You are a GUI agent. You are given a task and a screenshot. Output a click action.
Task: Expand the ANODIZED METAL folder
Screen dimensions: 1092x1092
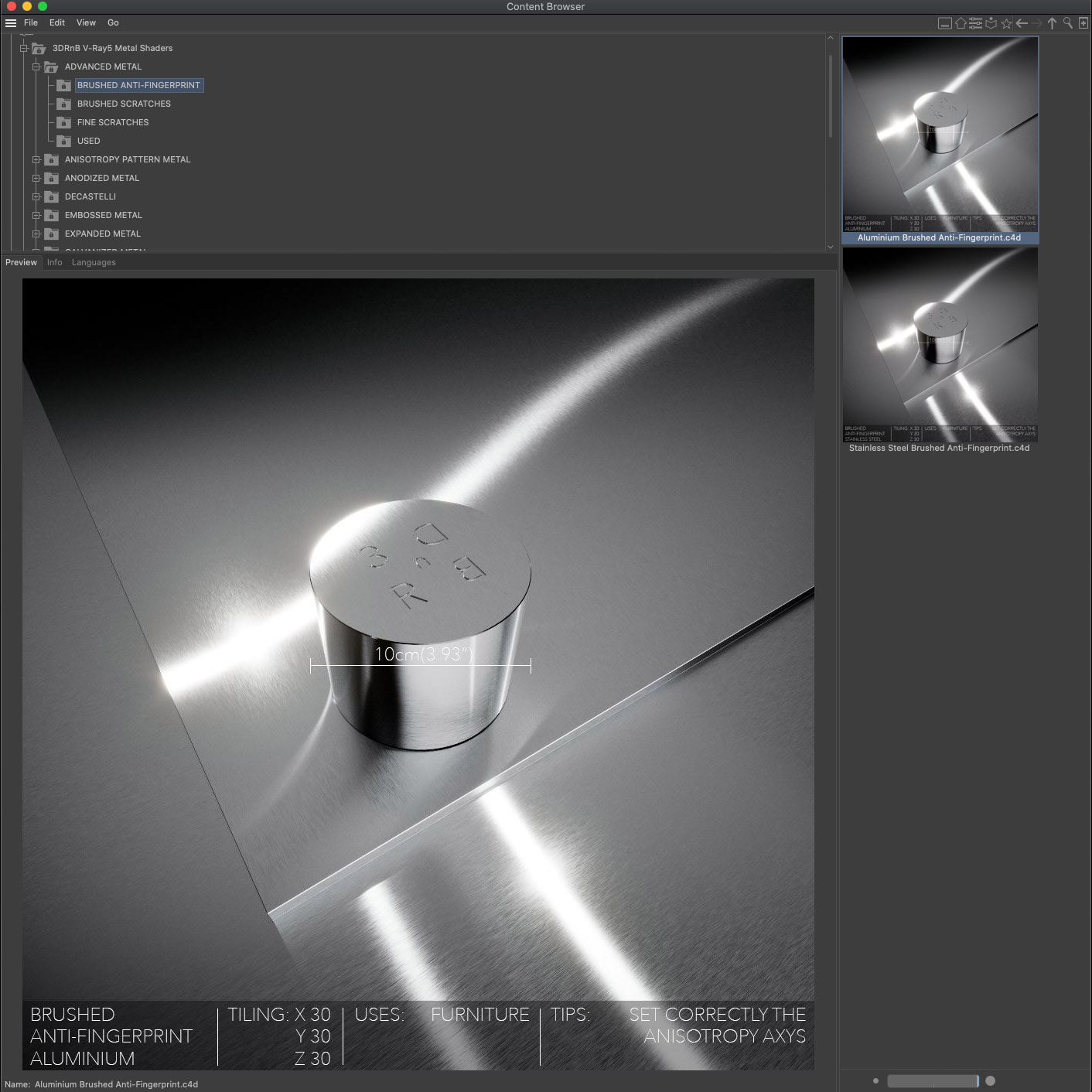click(x=36, y=178)
